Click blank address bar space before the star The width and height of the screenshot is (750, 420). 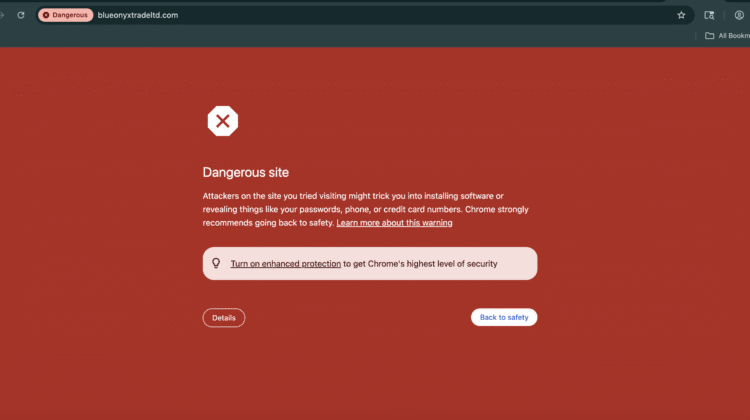pyautogui.click(x=450, y=15)
